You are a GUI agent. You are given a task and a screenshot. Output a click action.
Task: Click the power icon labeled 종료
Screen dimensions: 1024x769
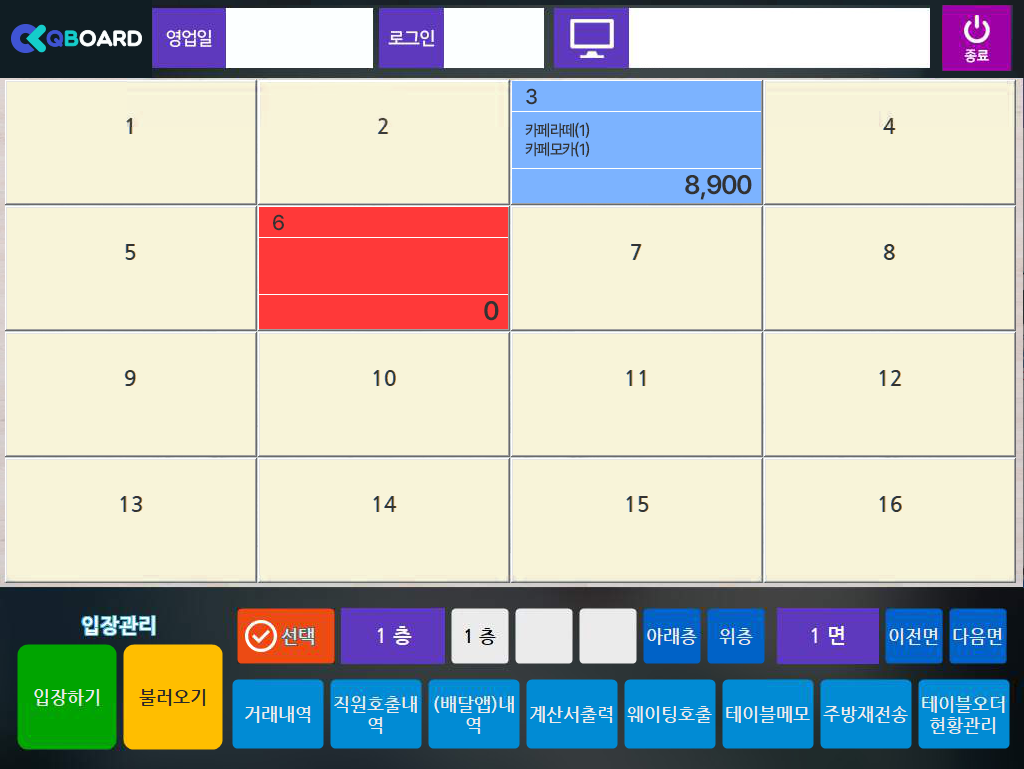pyautogui.click(x=976, y=38)
